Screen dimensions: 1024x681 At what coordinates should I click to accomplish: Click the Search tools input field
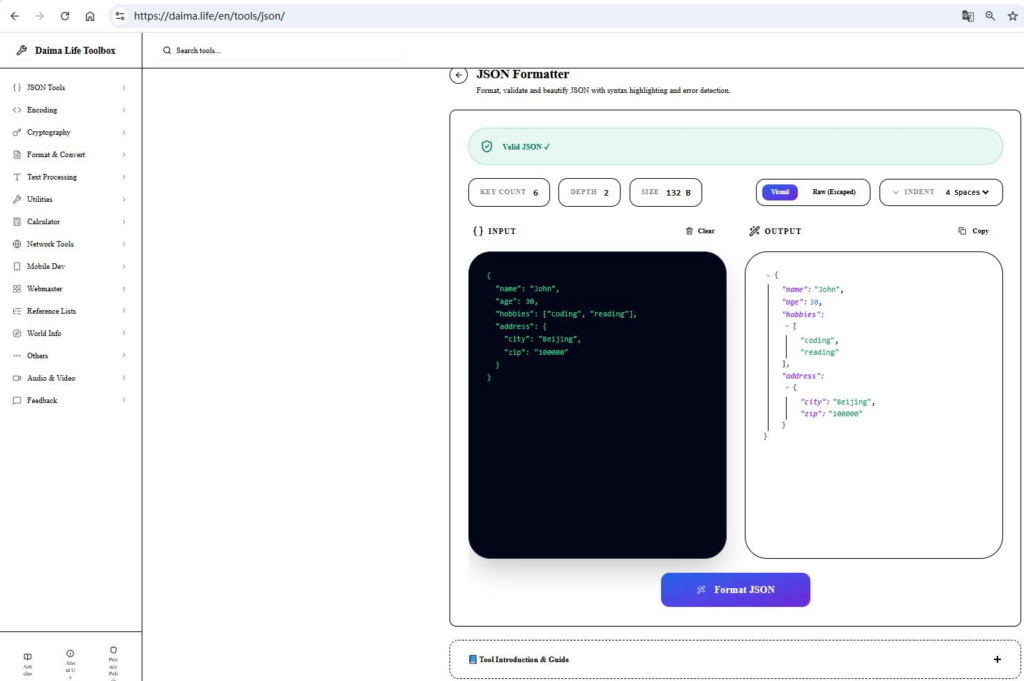281,50
